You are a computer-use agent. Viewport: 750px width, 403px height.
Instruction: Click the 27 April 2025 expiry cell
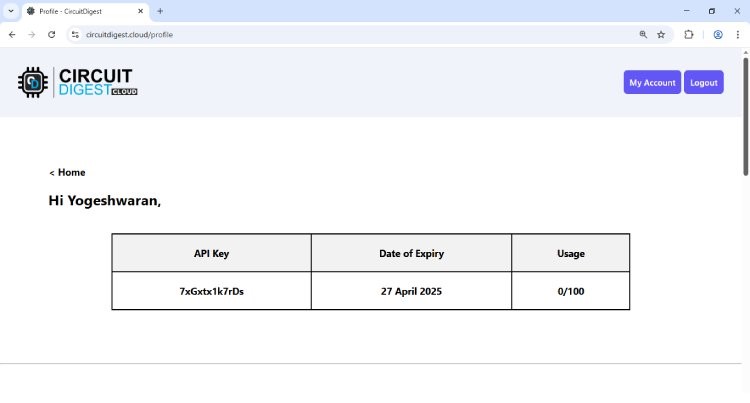[x=411, y=291]
